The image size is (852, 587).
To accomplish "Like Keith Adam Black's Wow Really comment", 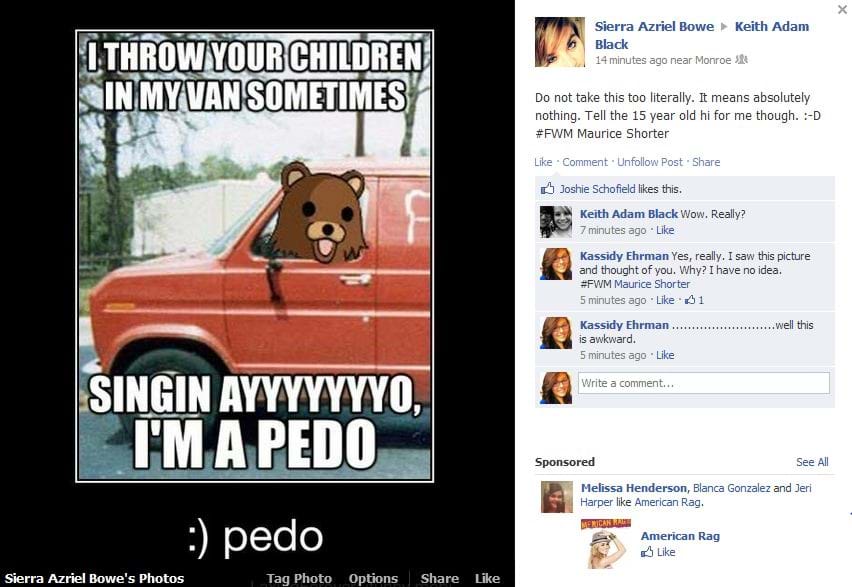I will pyautogui.click(x=665, y=230).
